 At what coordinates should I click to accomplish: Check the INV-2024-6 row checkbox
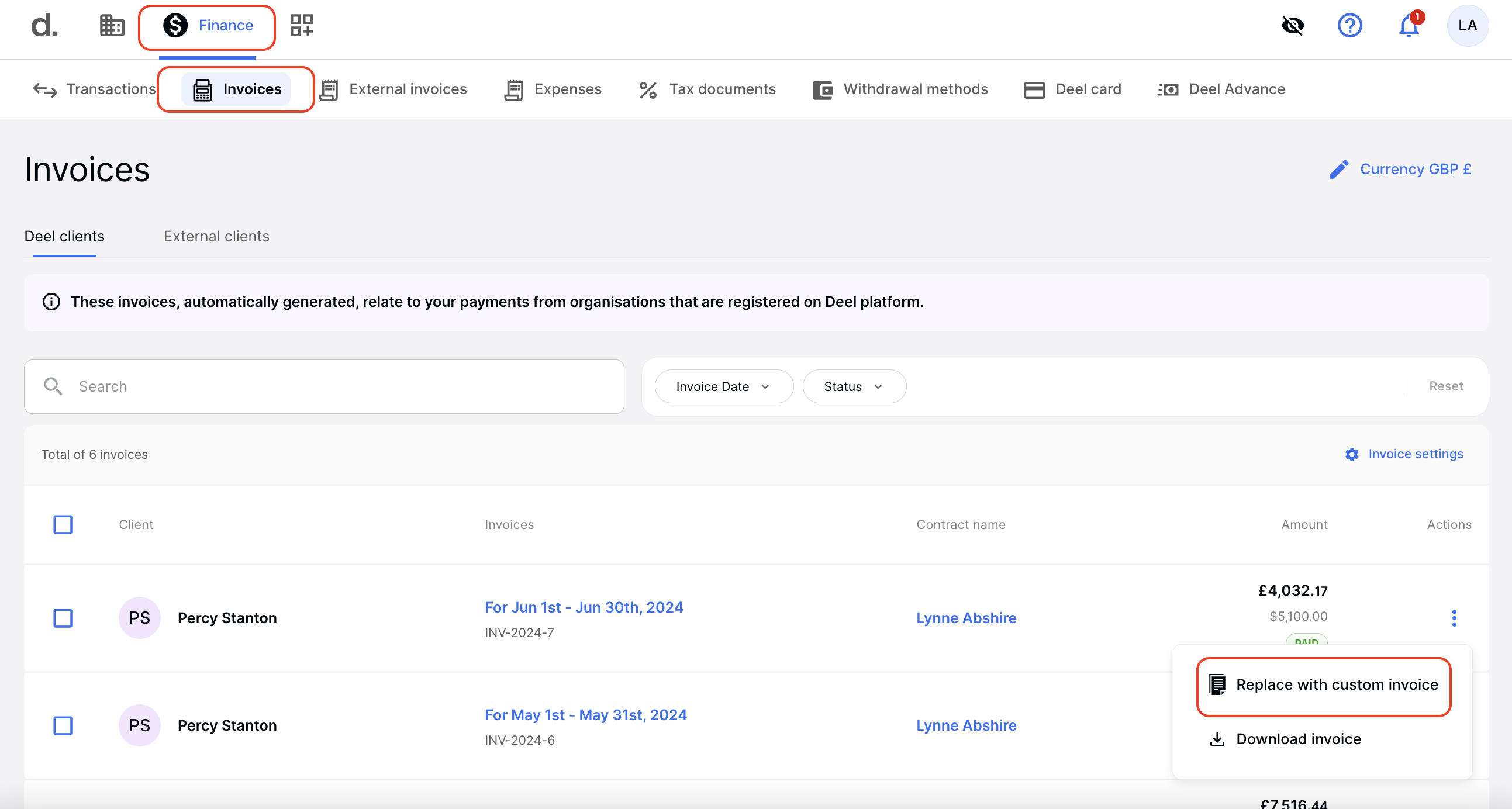[63, 725]
